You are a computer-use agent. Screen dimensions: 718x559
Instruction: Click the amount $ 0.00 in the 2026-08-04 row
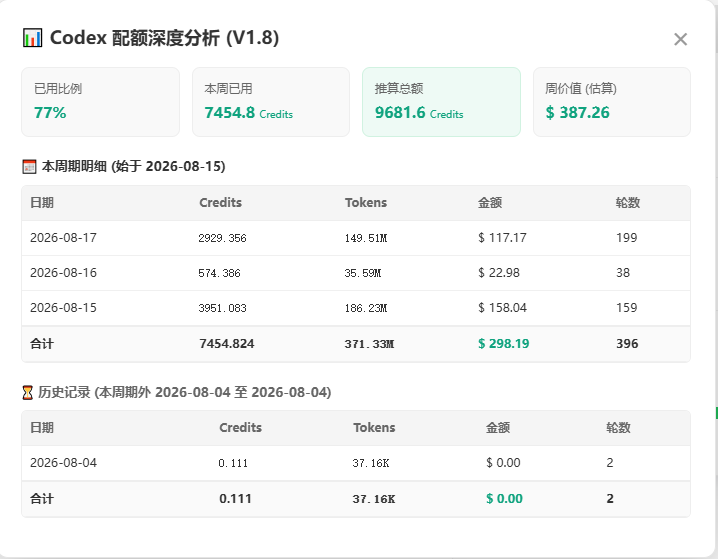[503, 463]
